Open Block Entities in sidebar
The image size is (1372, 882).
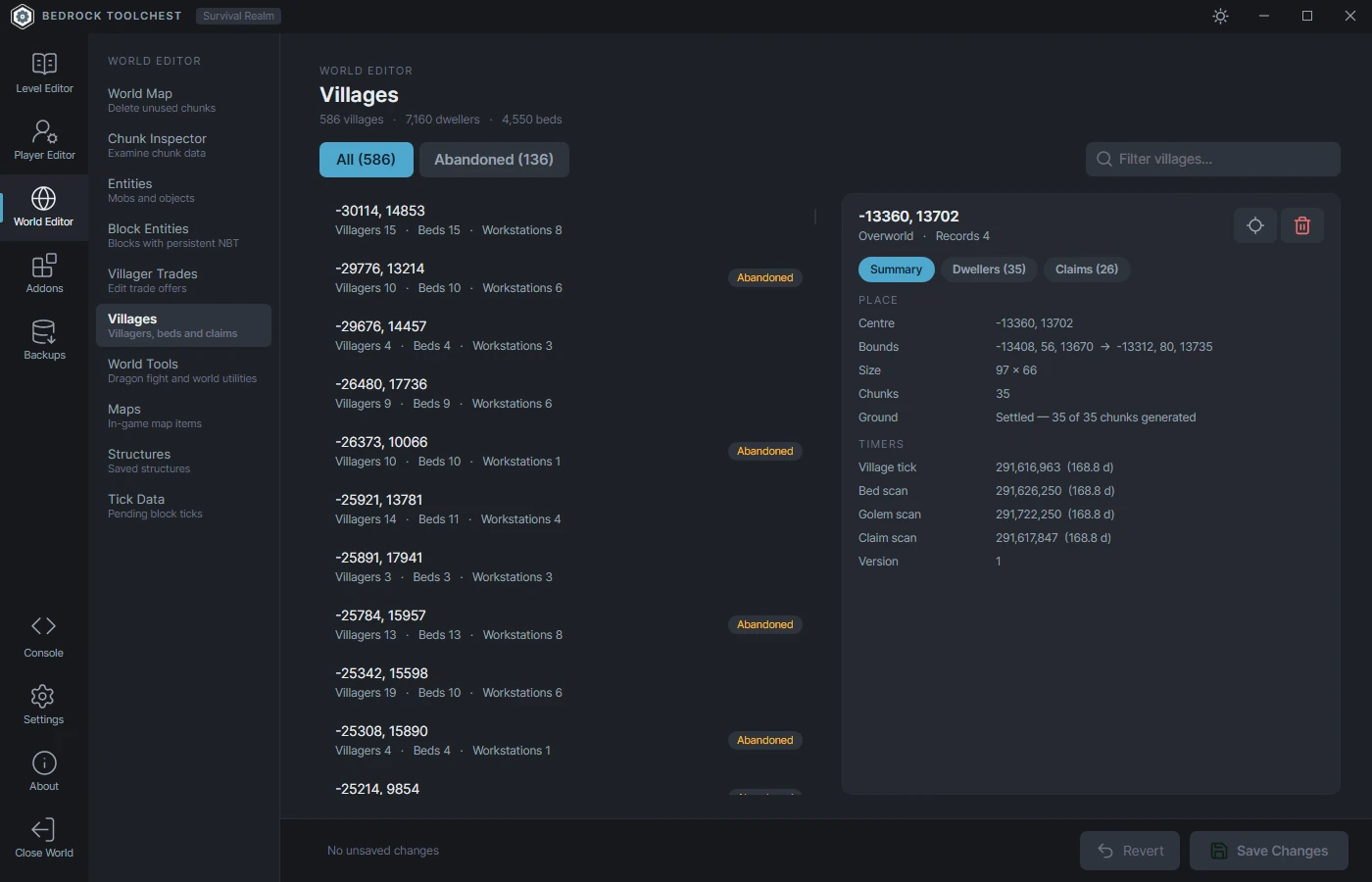click(x=183, y=235)
